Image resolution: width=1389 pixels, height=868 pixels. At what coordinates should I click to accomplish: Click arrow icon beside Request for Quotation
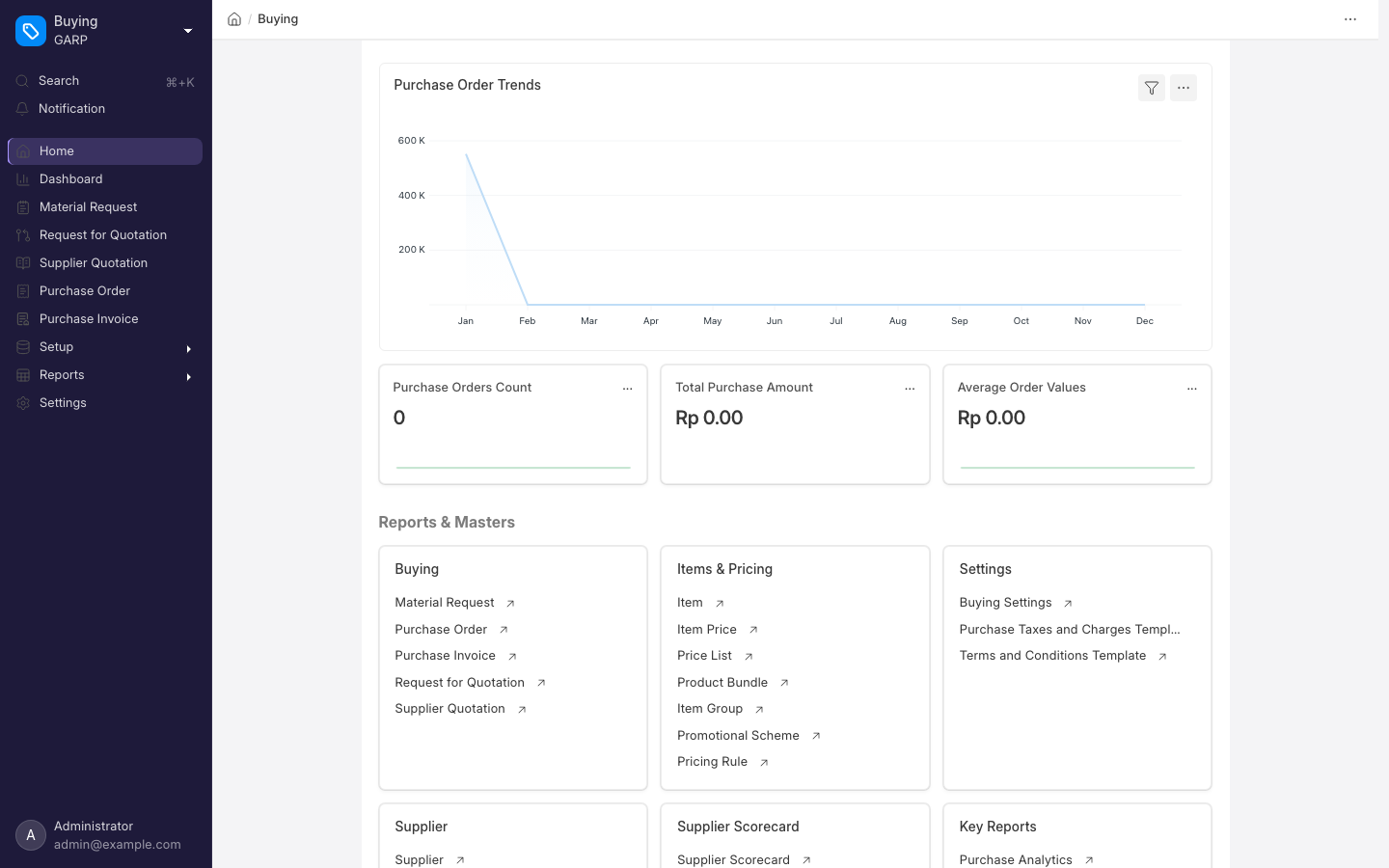coord(541,683)
